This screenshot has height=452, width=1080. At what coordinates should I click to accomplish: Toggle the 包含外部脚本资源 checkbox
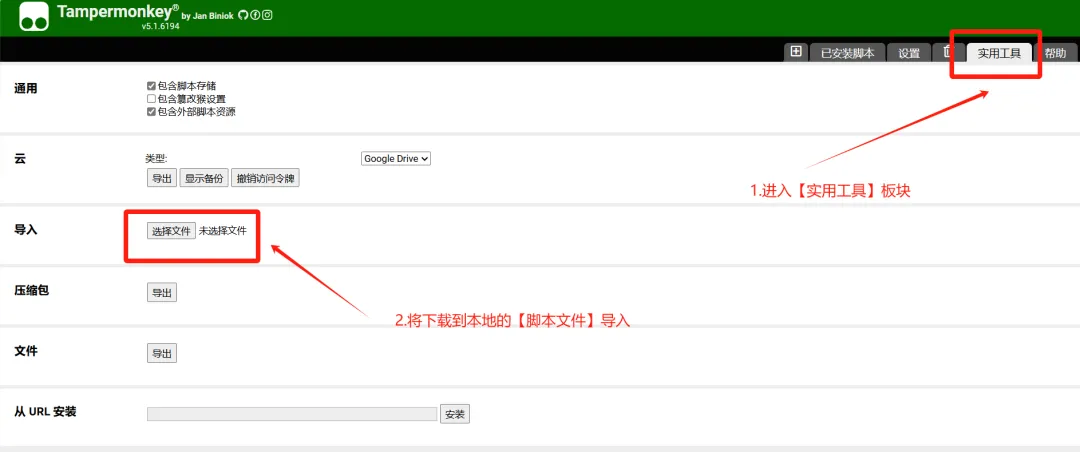pyautogui.click(x=152, y=111)
